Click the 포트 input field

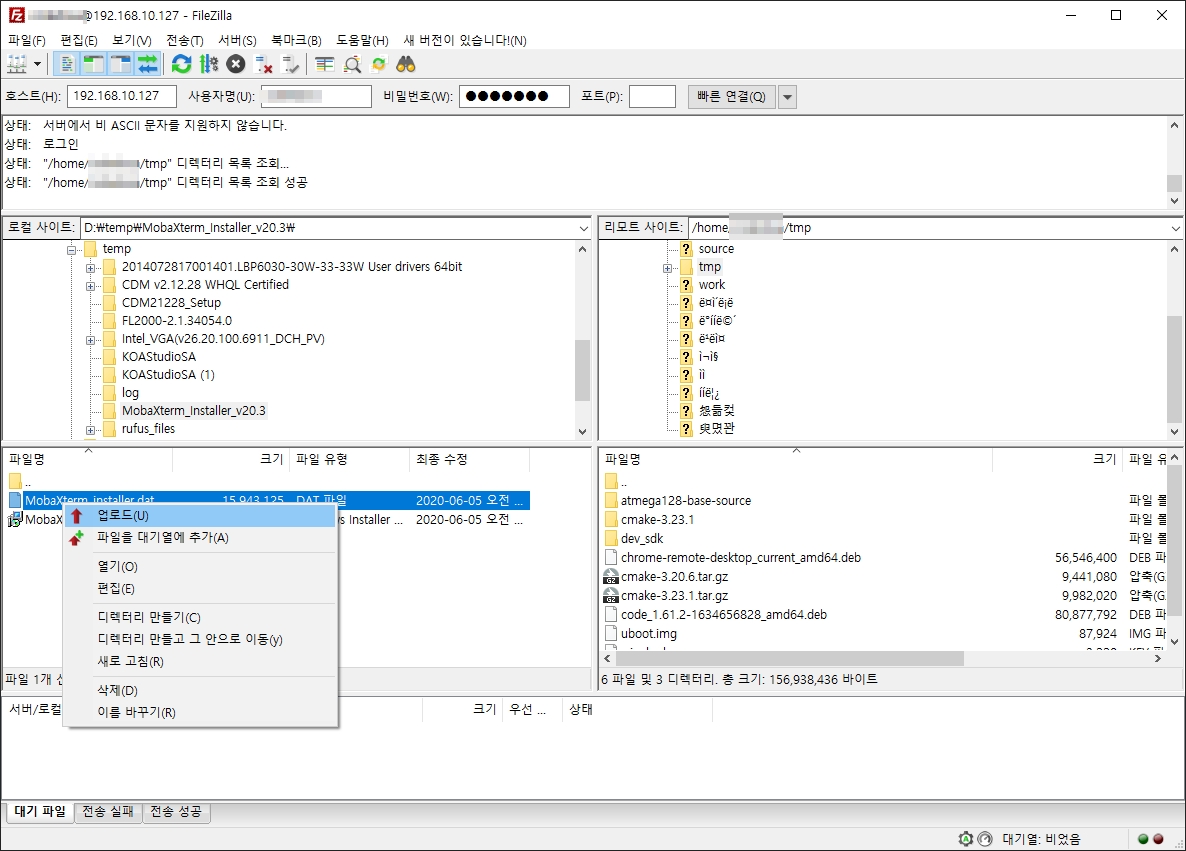pyautogui.click(x=652, y=96)
